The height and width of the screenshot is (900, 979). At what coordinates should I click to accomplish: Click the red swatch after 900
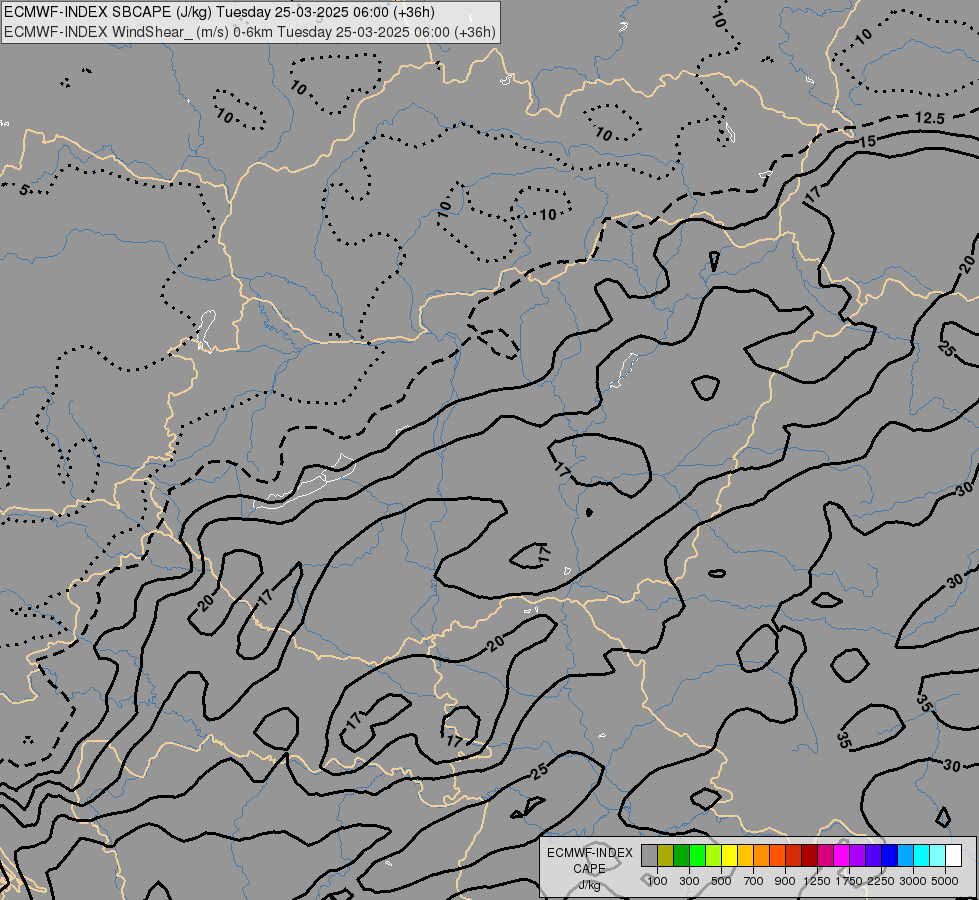(x=793, y=856)
